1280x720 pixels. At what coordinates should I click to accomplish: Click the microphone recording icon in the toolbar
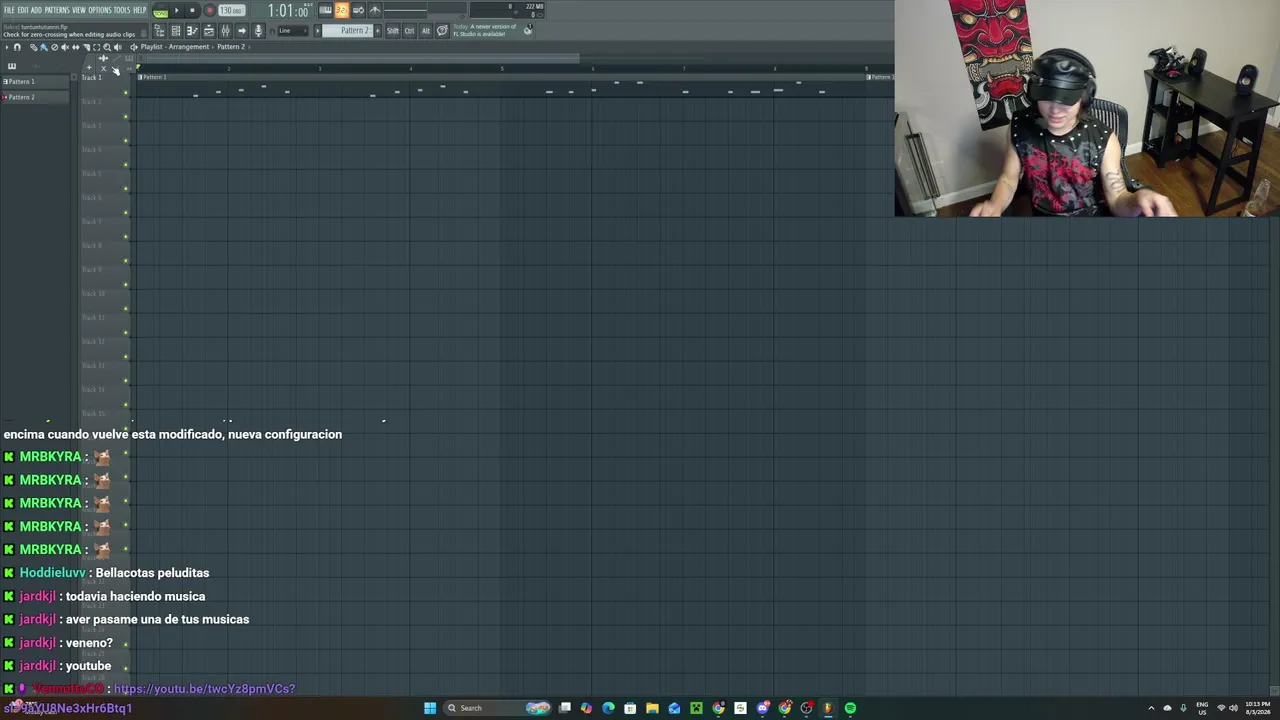click(258, 31)
